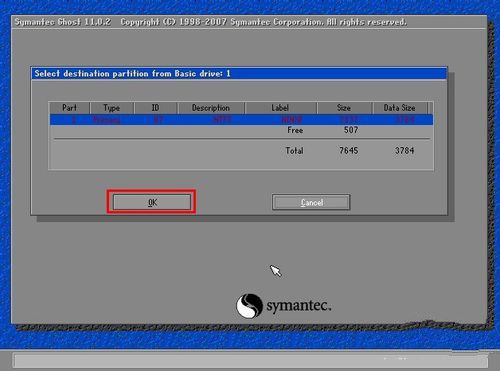Click the Data Size column header
Image resolution: width=500 pixels, height=371 pixels.
tap(399, 108)
